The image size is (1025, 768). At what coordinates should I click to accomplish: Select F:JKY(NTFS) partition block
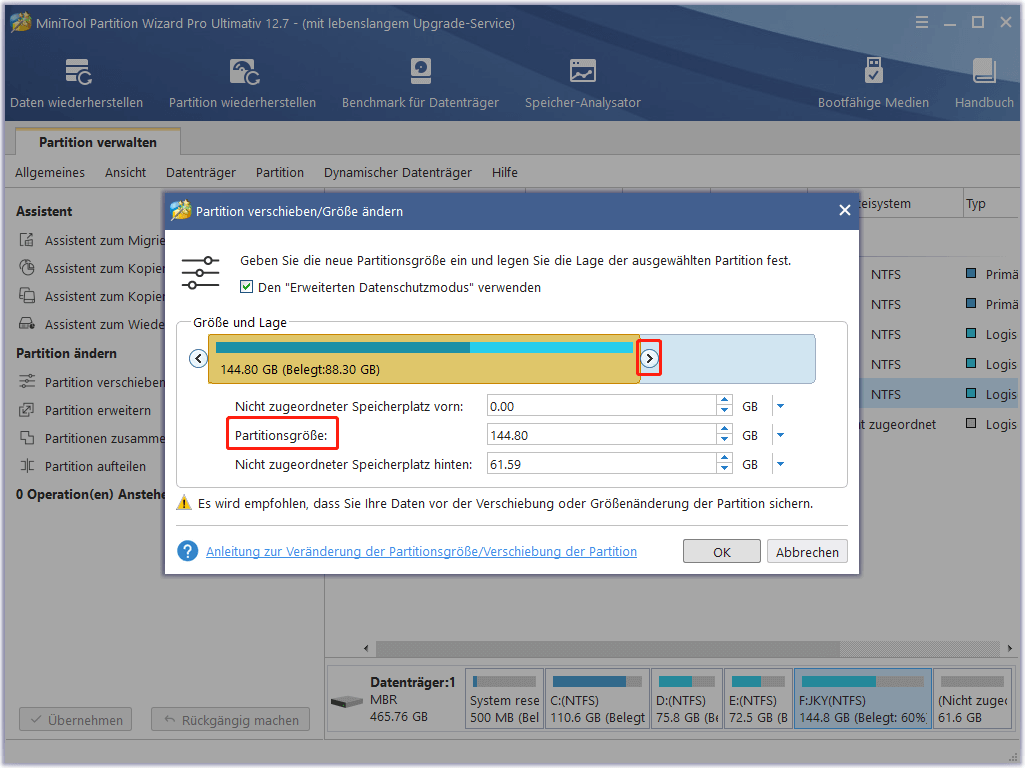tap(863, 699)
